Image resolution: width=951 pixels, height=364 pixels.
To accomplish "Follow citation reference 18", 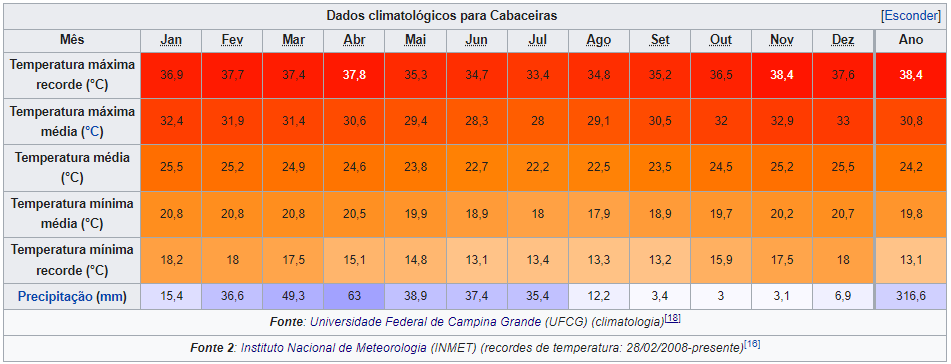I will (x=671, y=318).
